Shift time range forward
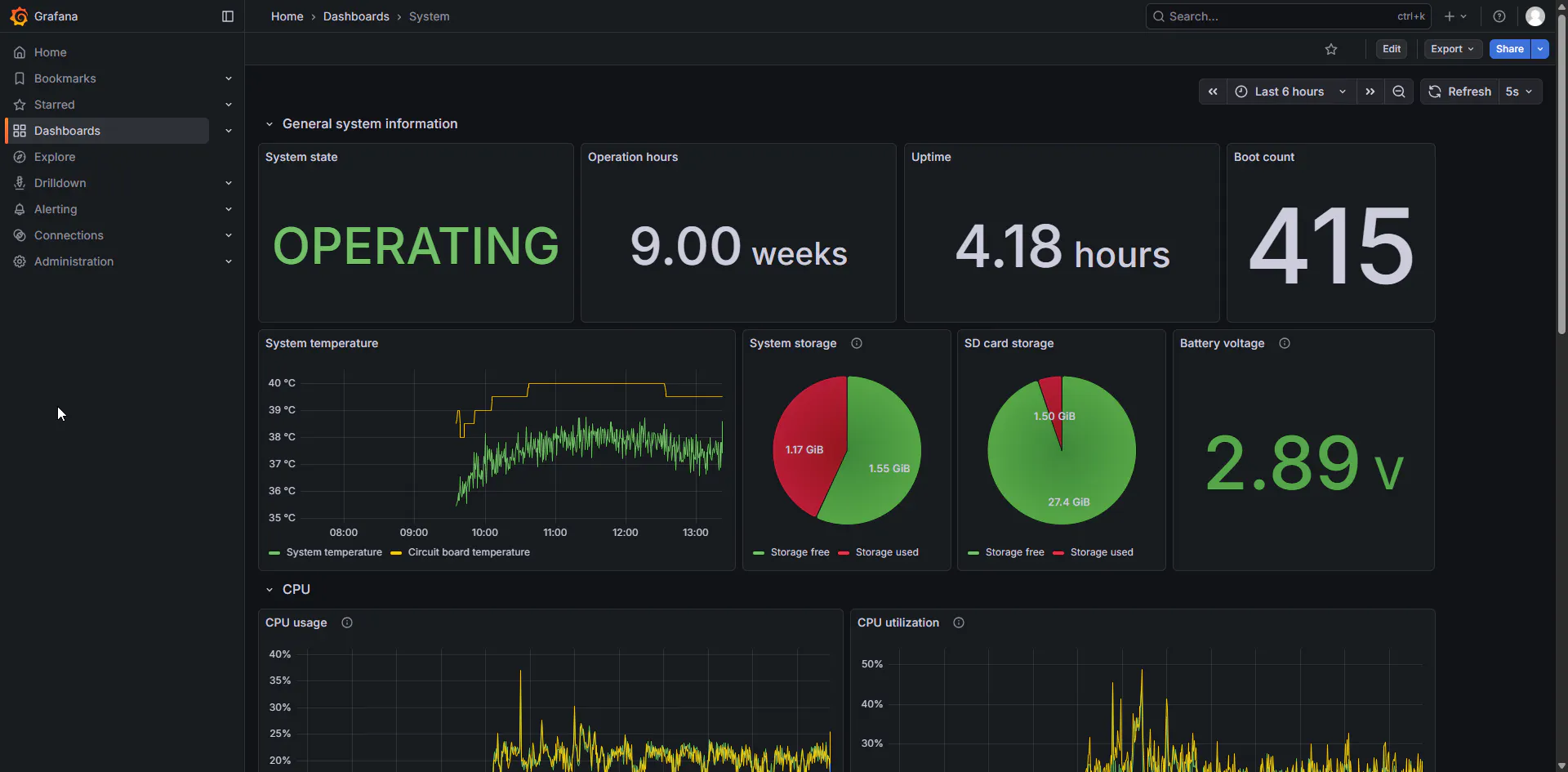 tap(1370, 91)
